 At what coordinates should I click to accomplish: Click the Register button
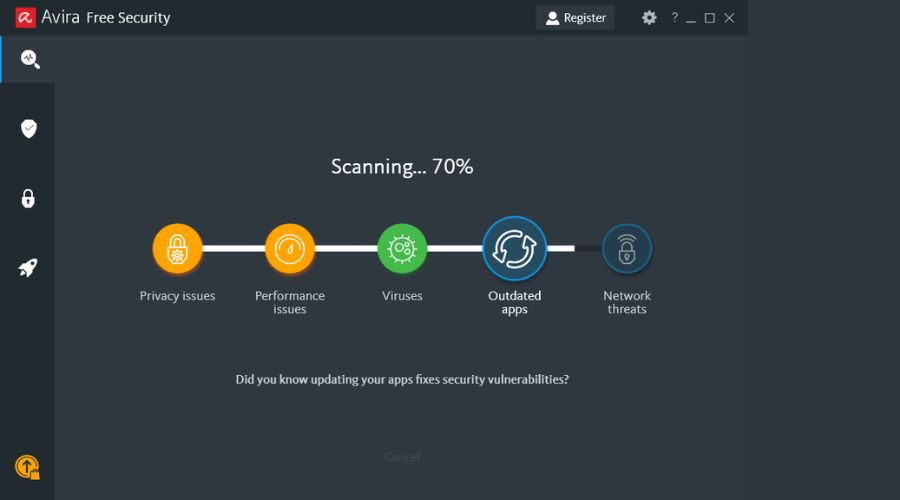575,18
